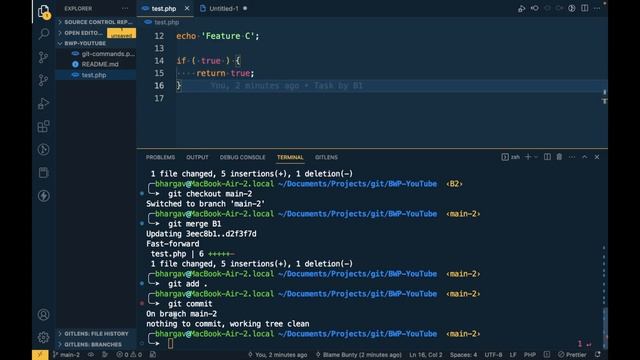Click 'nothing to commit, working tree clean' text
640x360 pixels.
[x=227, y=324]
